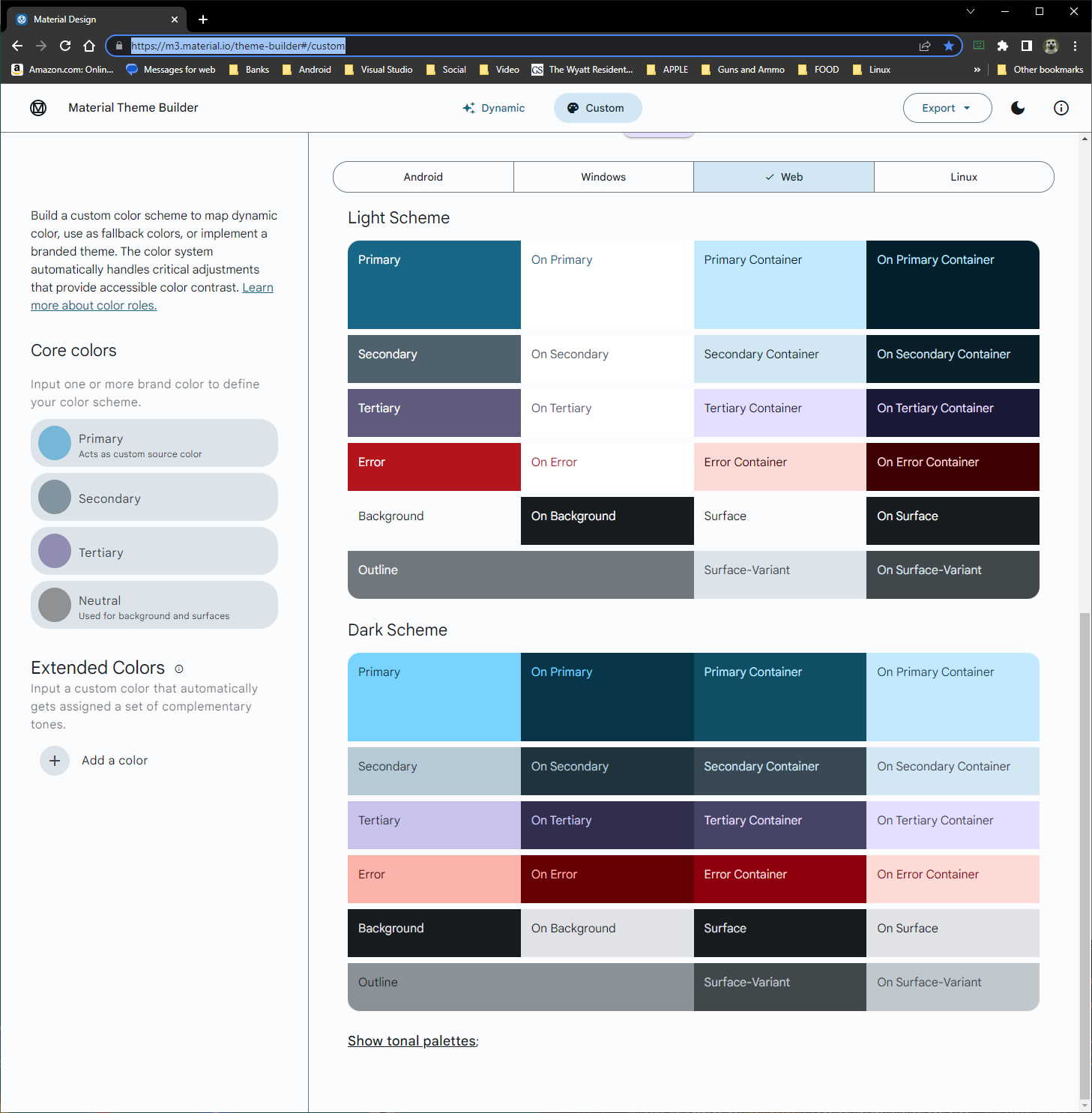Click the Dark Scheme On Error swatch
This screenshot has width=1092, height=1113.
pyautogui.click(x=607, y=879)
